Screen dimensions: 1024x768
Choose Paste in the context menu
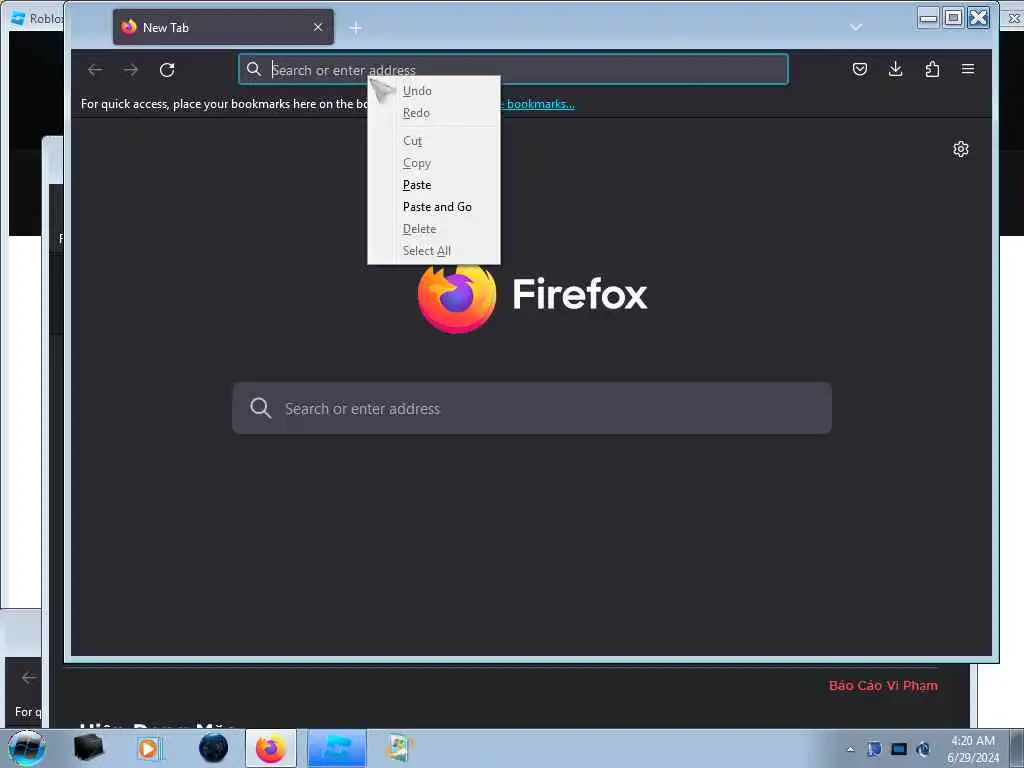click(x=434, y=185)
